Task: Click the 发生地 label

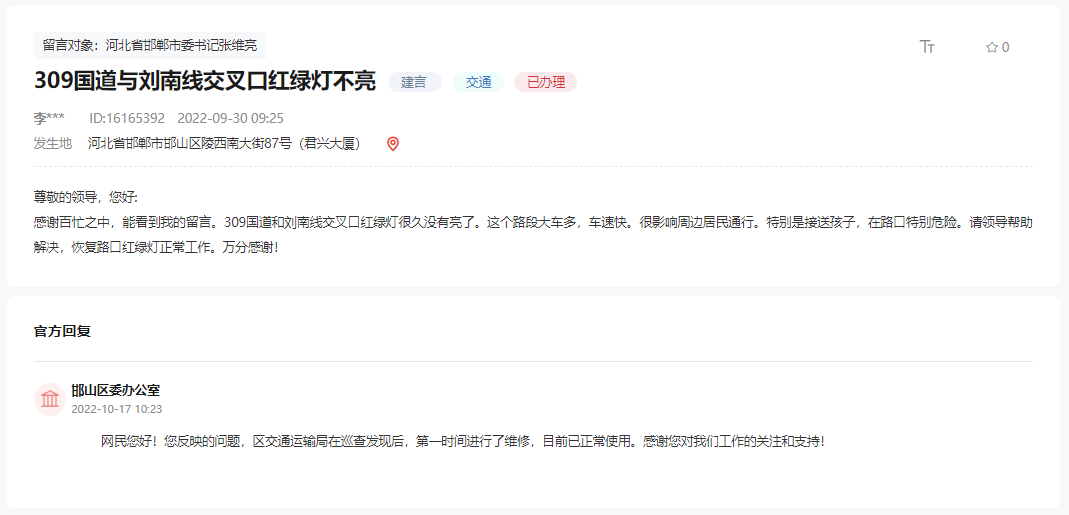Action: point(52,144)
